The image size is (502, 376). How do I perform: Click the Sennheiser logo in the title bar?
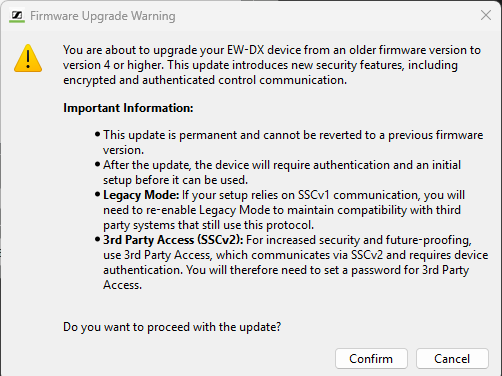tap(17, 16)
